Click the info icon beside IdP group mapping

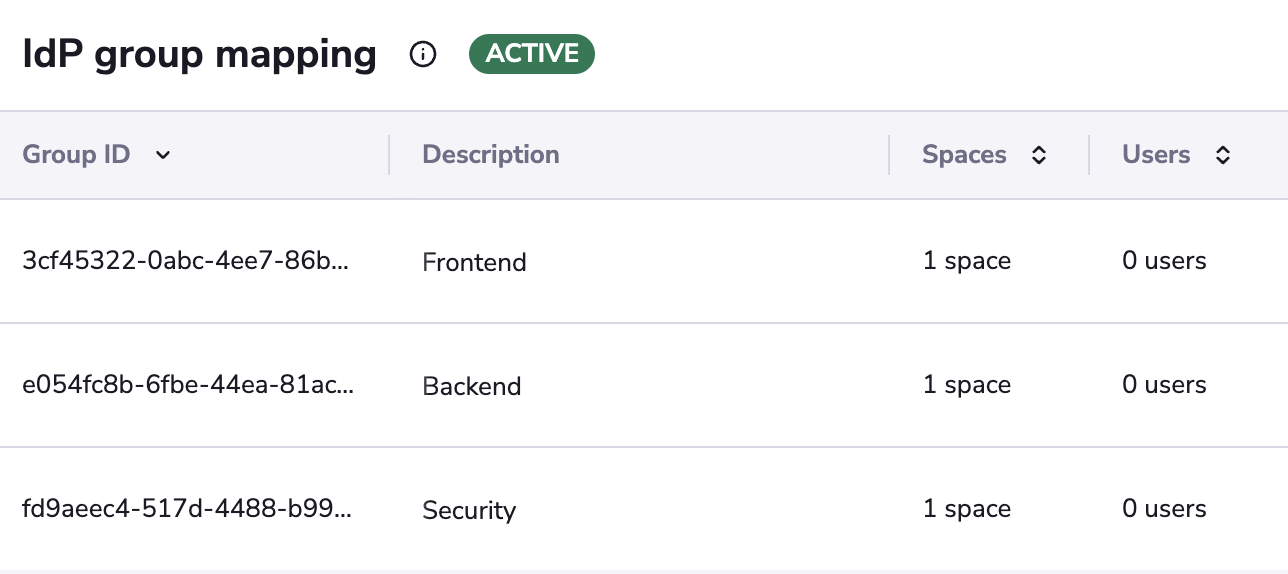click(x=423, y=55)
